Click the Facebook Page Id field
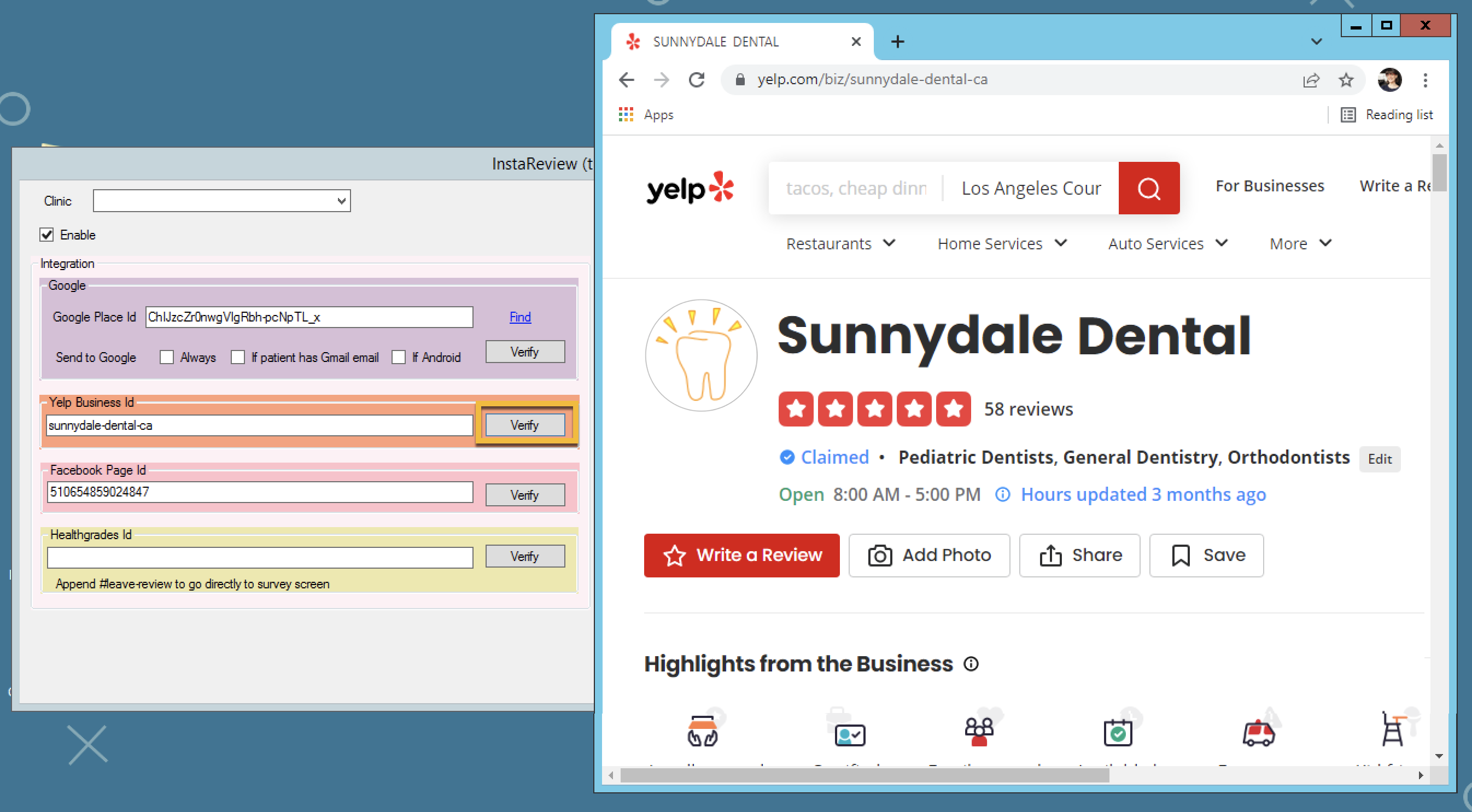Image resolution: width=1472 pixels, height=812 pixels. (x=259, y=492)
